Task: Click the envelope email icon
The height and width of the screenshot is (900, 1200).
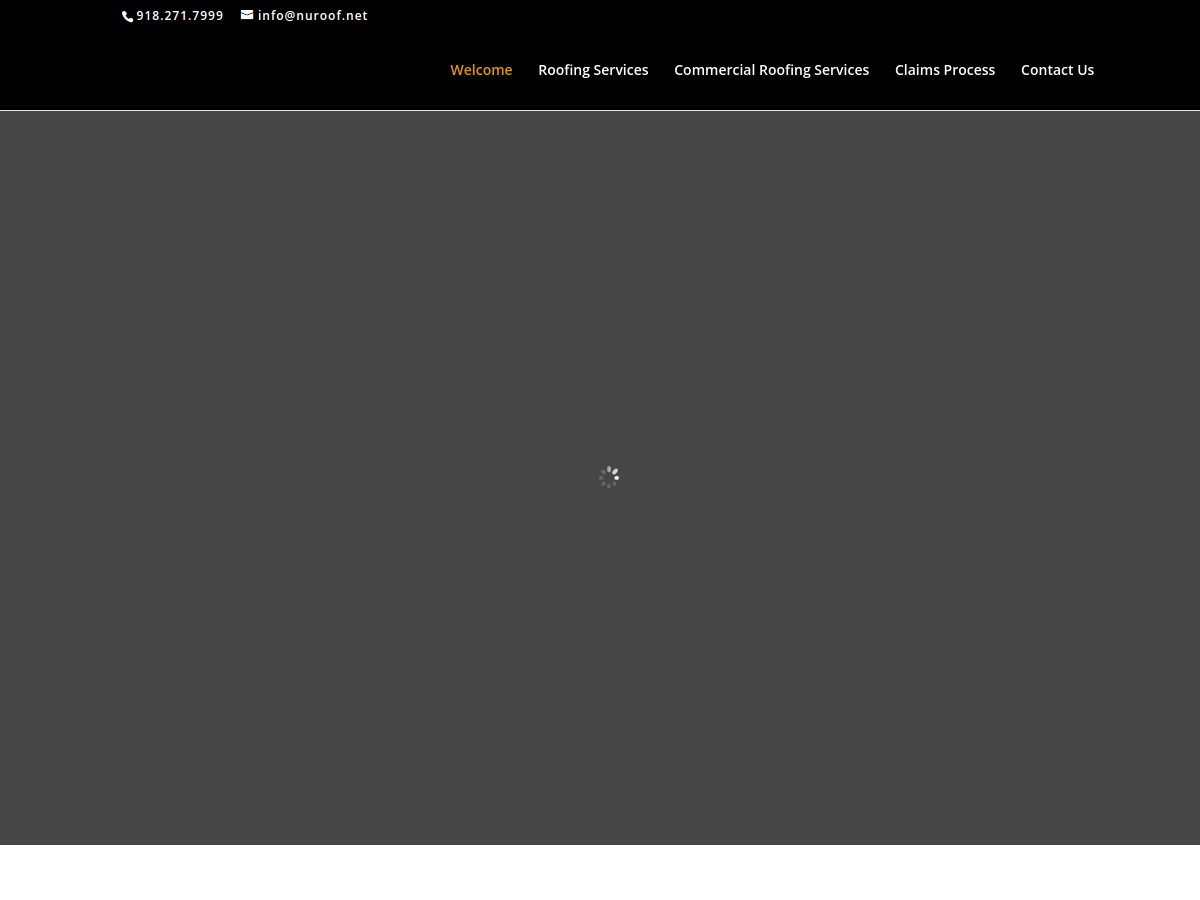Action: (247, 15)
